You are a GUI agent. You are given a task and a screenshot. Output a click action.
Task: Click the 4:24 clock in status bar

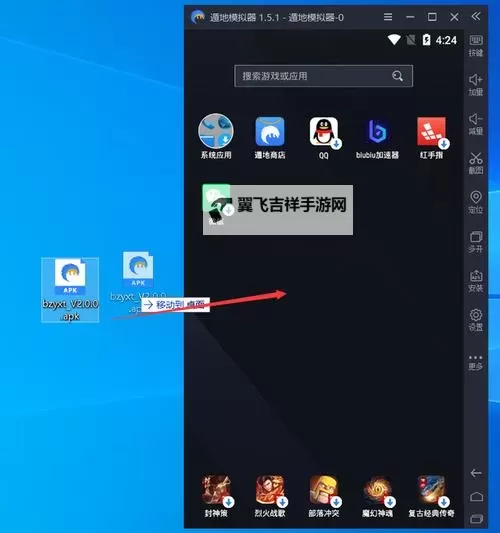click(x=446, y=40)
